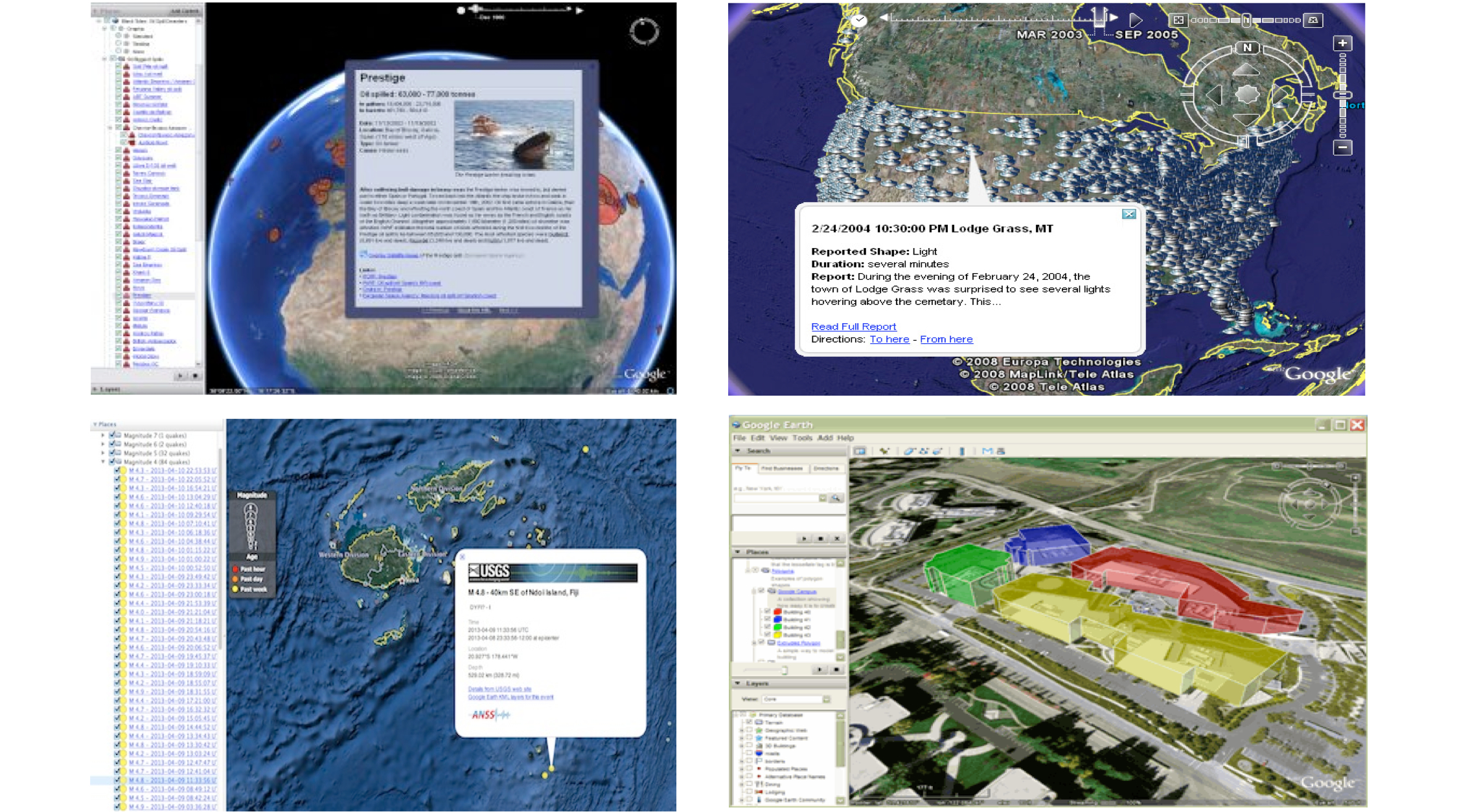Toggle red Building 40 checkbox
The width and height of the screenshot is (1457, 812).
click(x=767, y=611)
